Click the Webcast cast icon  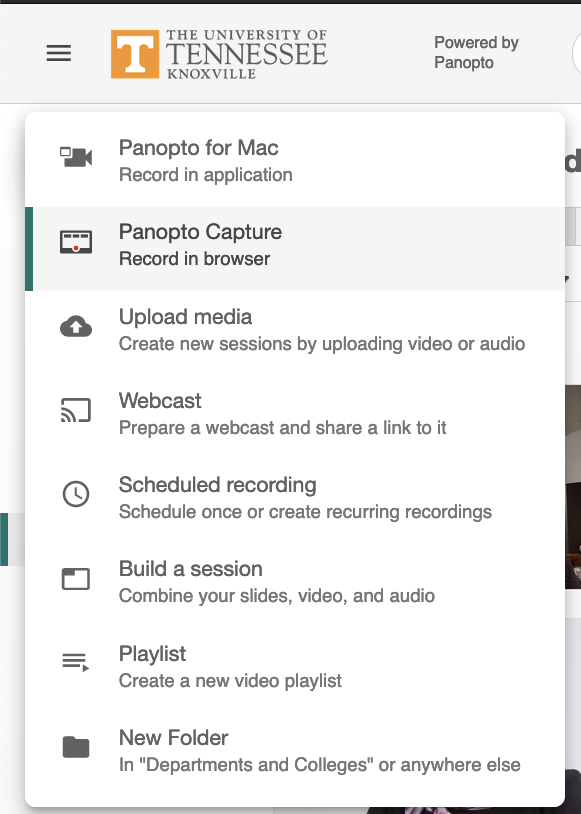(x=76, y=410)
